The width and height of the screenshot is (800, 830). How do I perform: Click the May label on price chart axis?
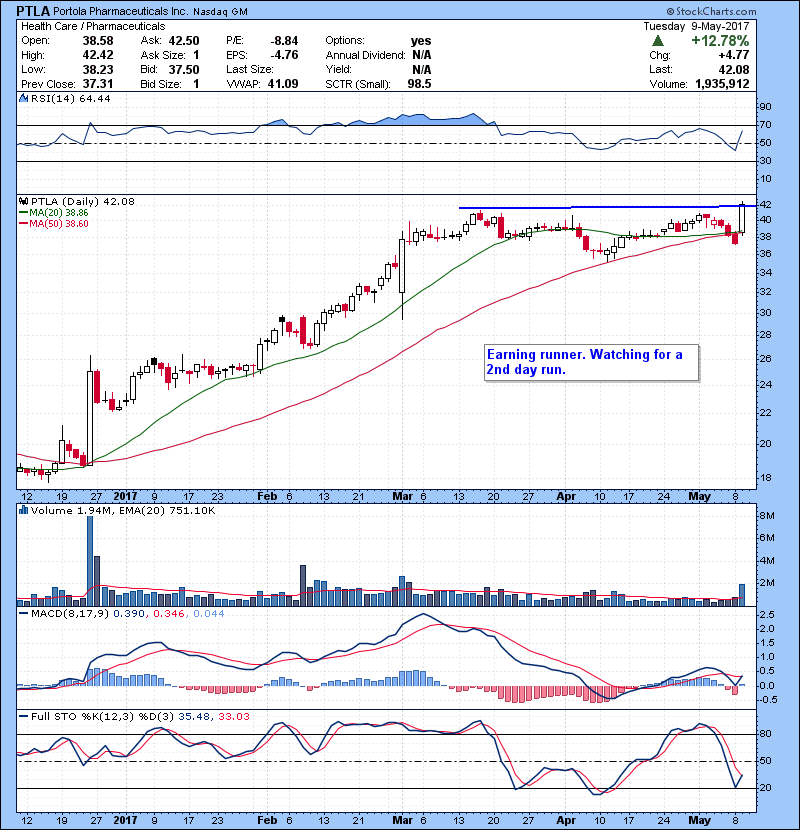point(699,497)
